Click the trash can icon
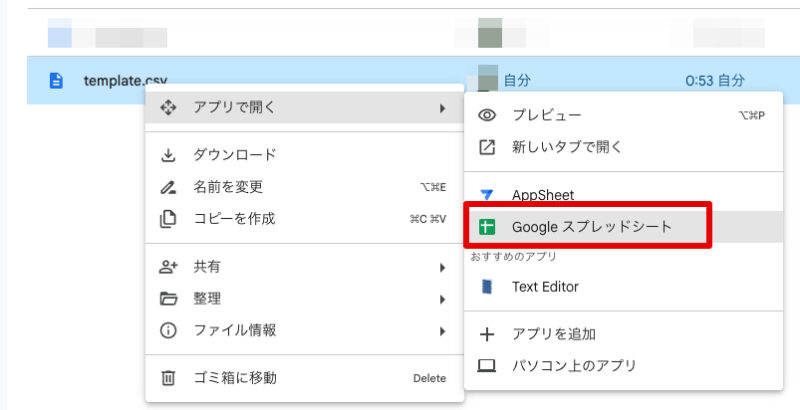This screenshot has width=800, height=410. coord(168,378)
